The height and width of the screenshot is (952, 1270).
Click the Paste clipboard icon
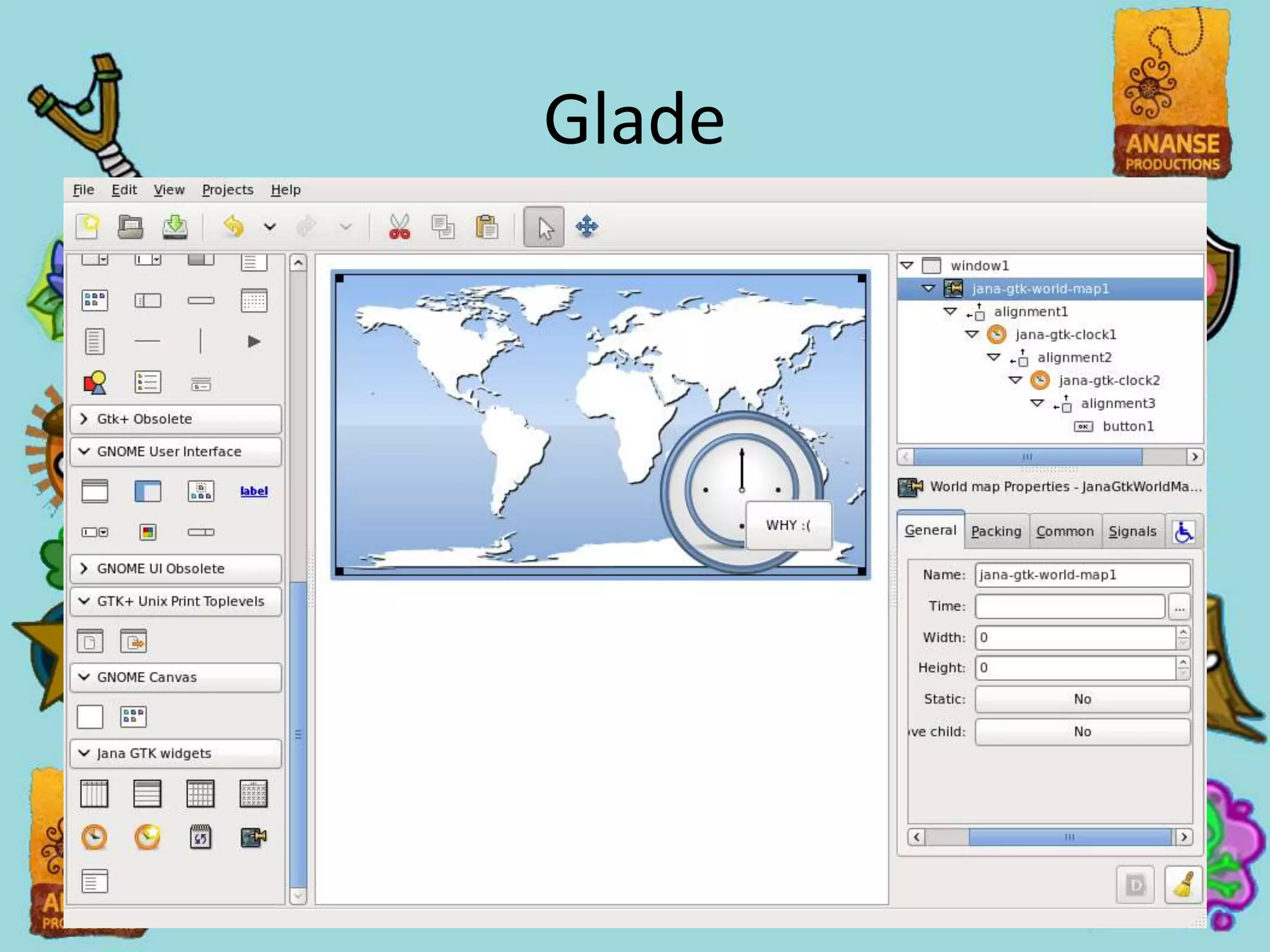click(x=487, y=227)
